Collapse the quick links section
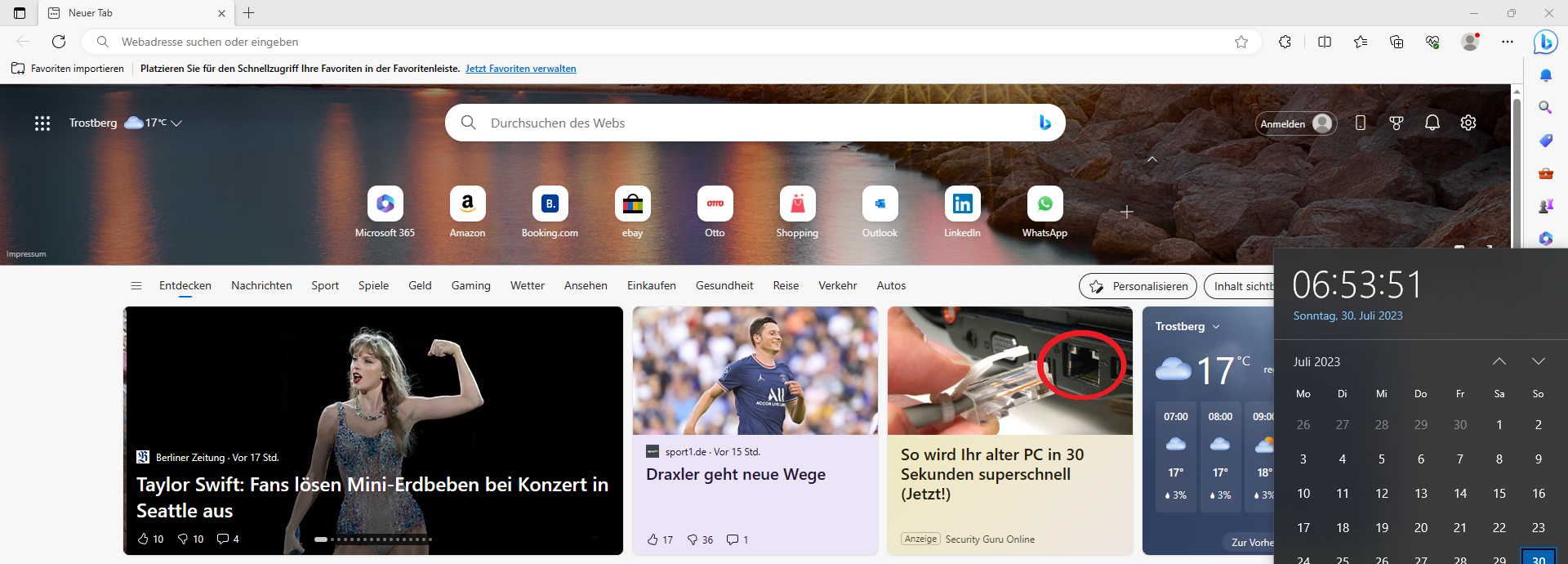The image size is (1568, 564). (x=1152, y=159)
